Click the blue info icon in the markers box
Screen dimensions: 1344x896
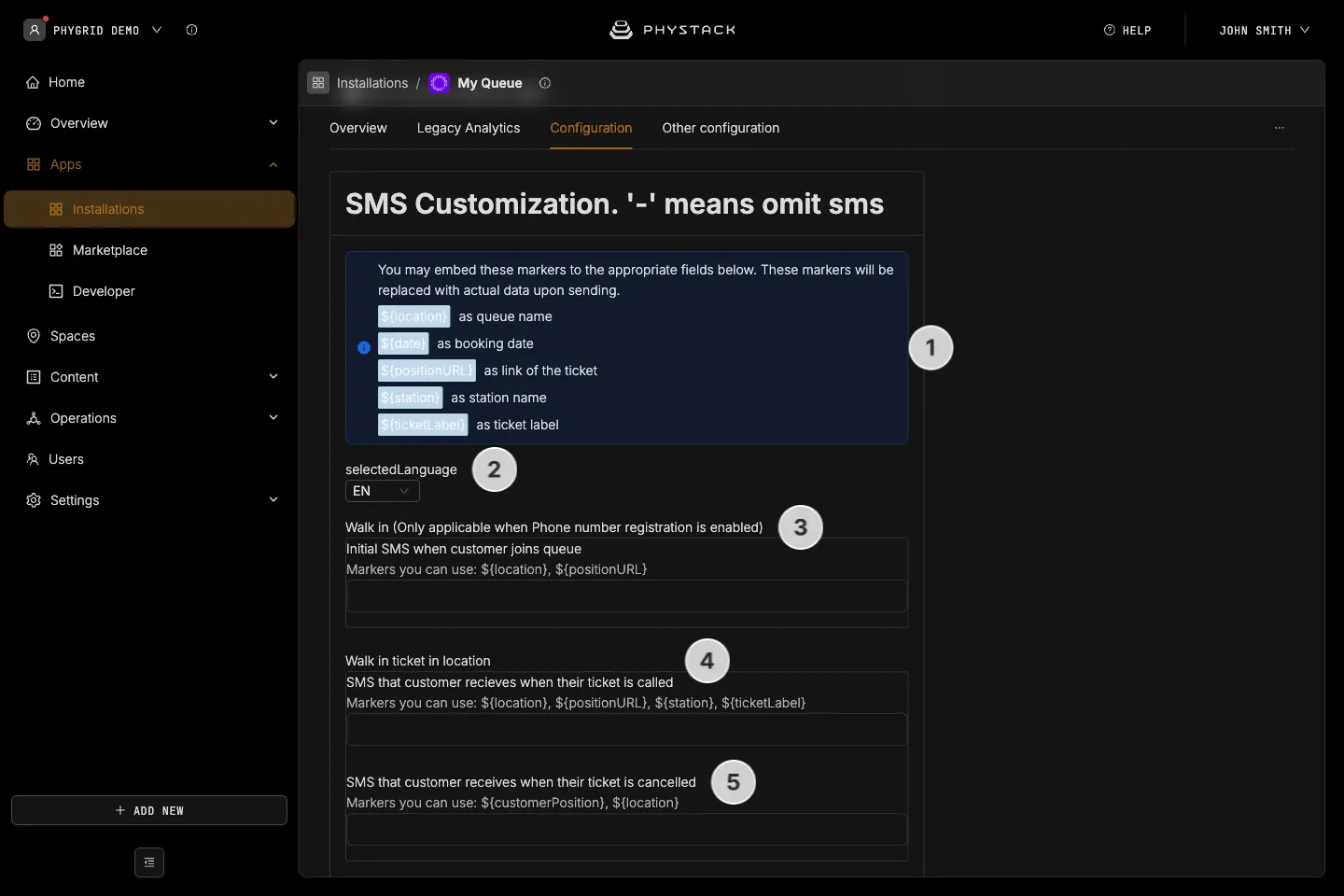coord(364,347)
